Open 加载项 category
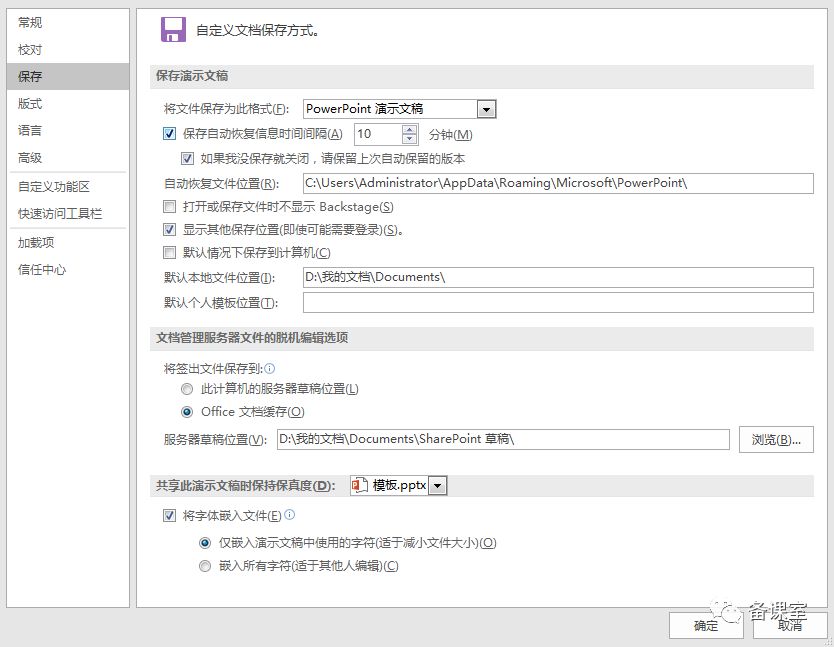The image size is (834, 647). coord(68,243)
